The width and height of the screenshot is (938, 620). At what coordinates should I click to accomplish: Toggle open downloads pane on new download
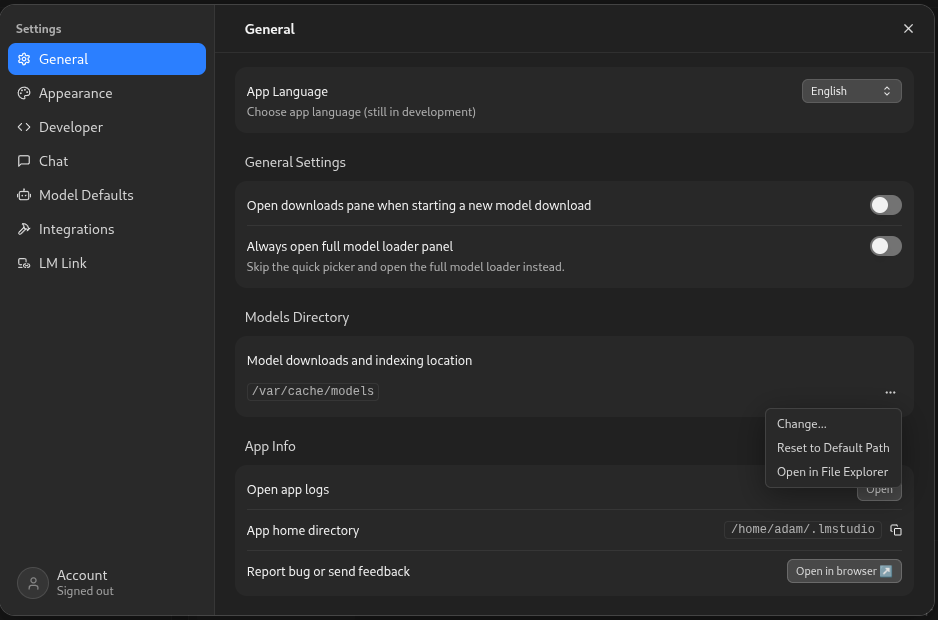[x=885, y=205]
